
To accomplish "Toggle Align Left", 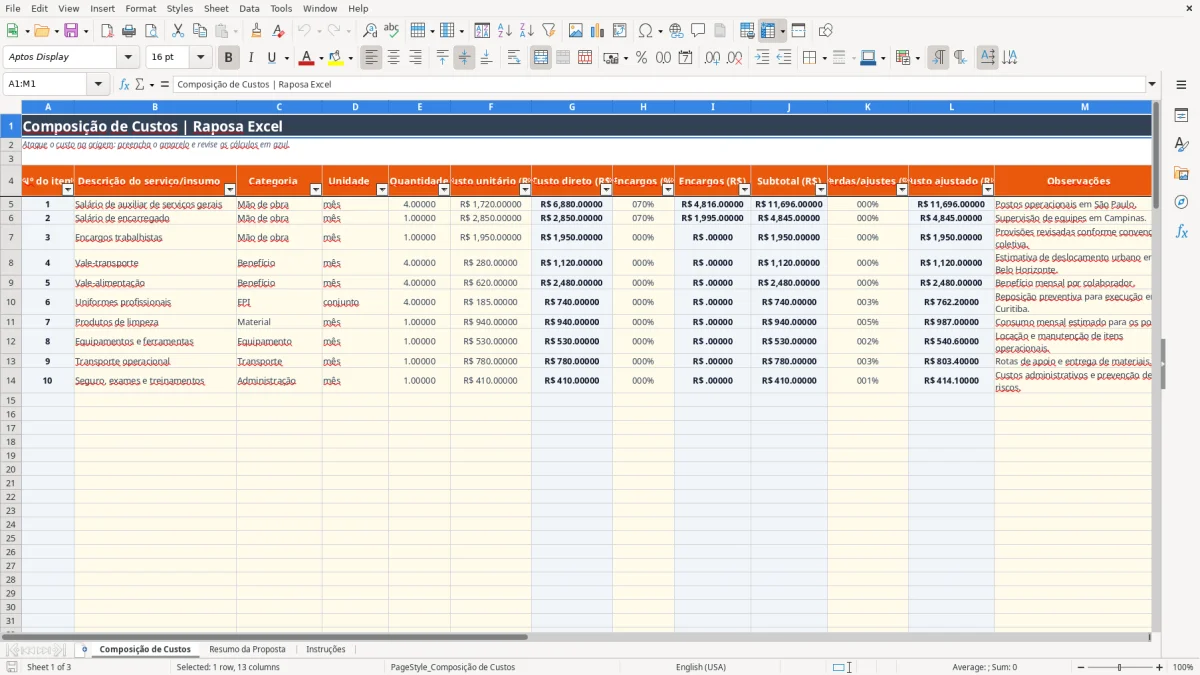I will click(372, 58).
